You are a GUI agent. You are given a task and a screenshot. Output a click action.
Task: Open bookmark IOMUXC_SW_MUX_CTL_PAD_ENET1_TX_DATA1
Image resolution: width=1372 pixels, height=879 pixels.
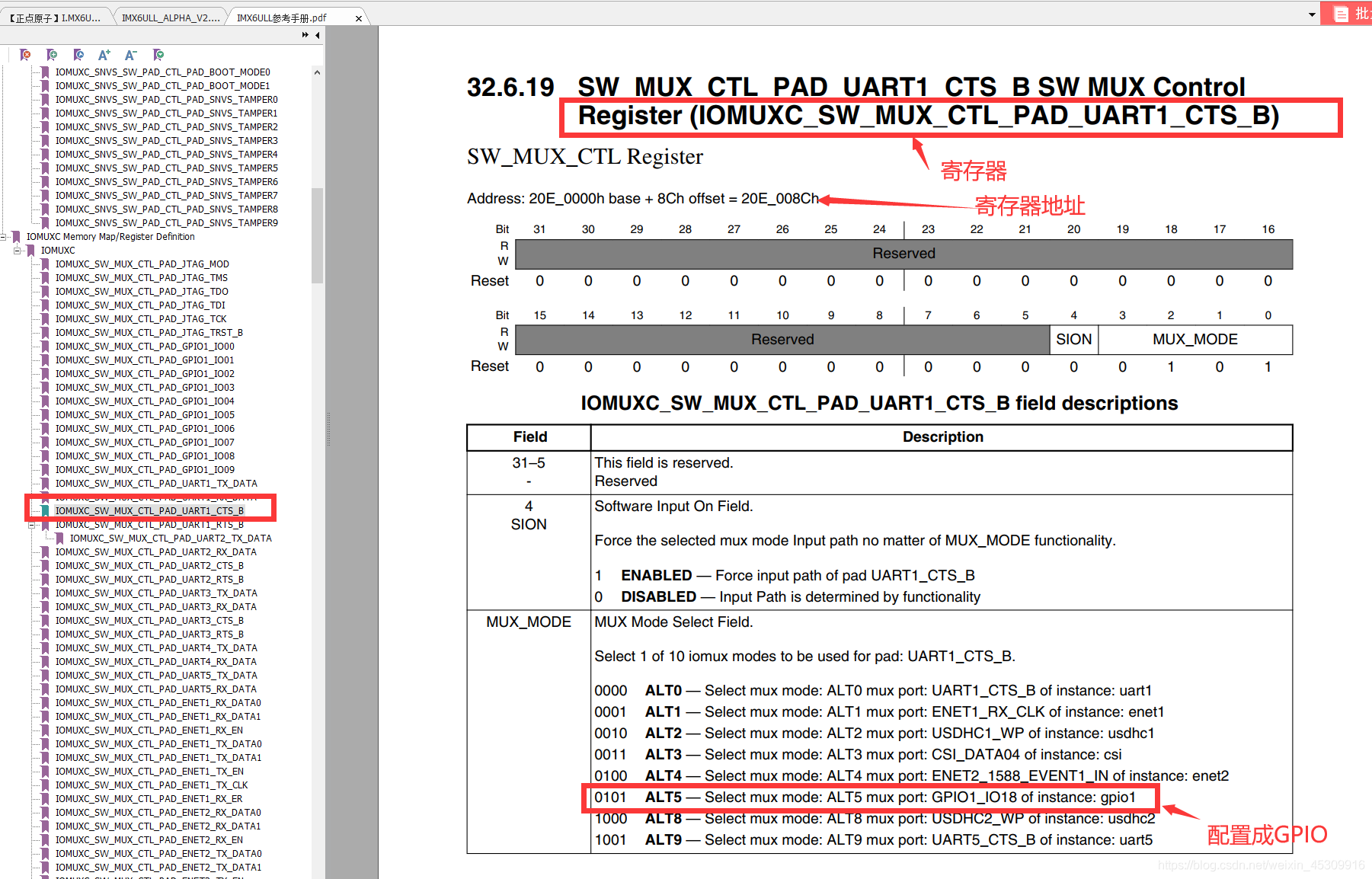pos(158,758)
